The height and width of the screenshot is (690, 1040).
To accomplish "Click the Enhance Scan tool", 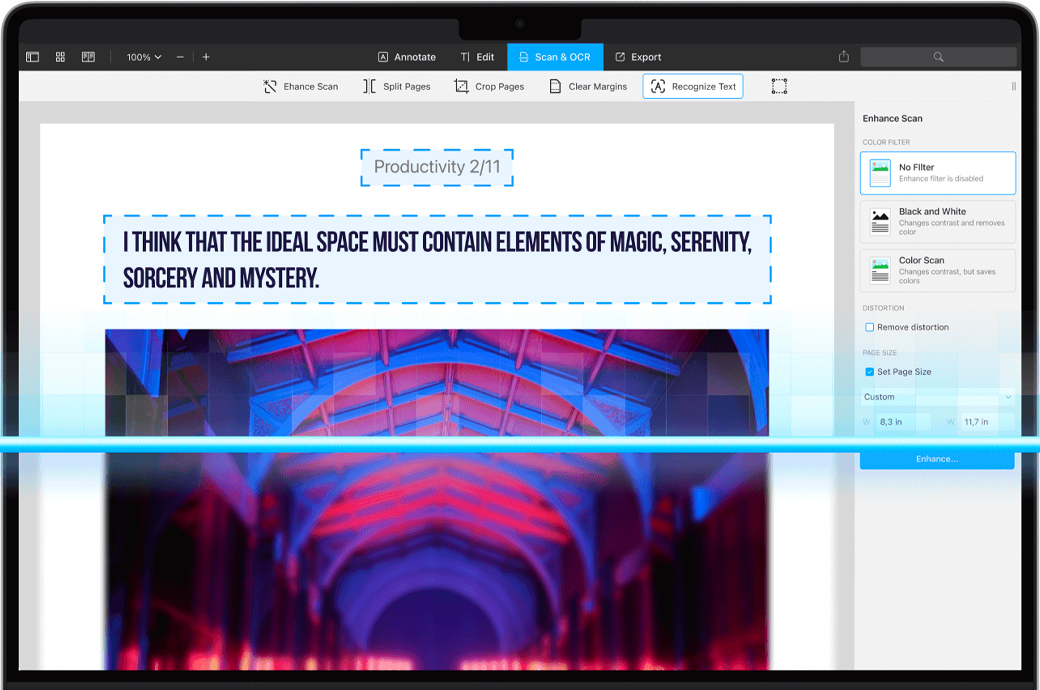I will pyautogui.click(x=300, y=87).
